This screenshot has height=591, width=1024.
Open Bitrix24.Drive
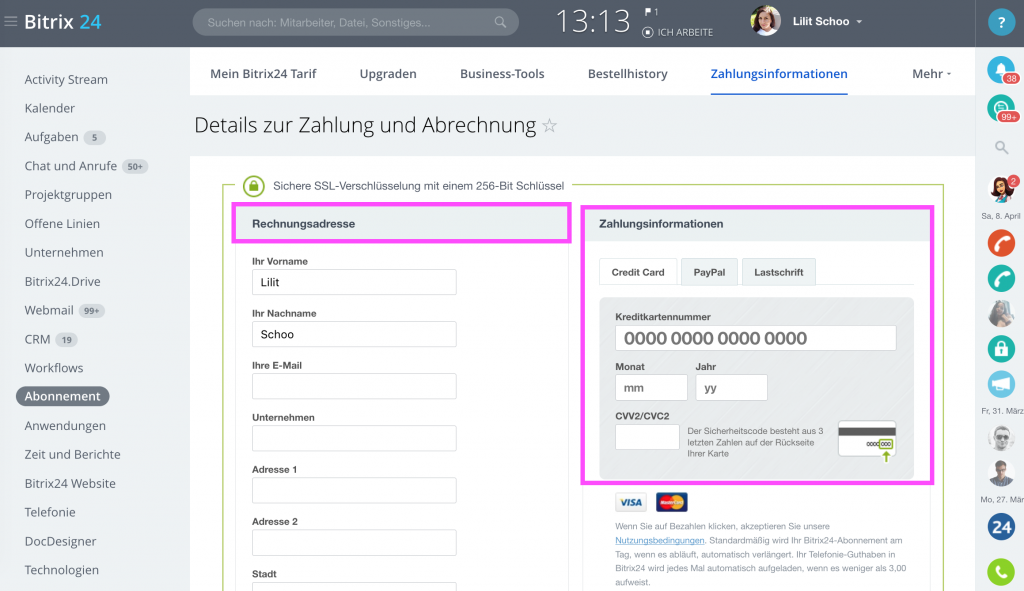click(x=62, y=281)
